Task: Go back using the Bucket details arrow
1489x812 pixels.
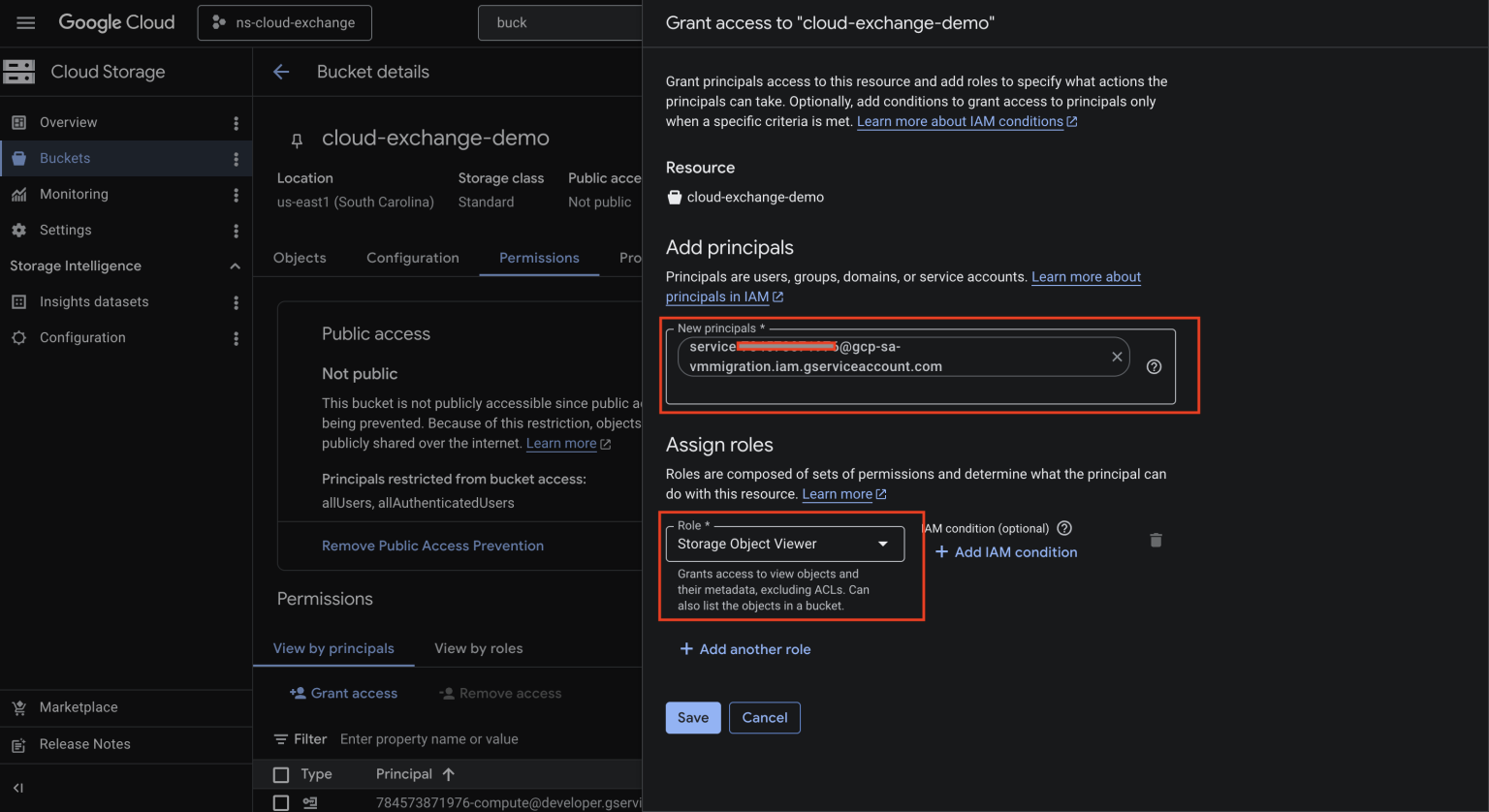Action: click(x=281, y=72)
